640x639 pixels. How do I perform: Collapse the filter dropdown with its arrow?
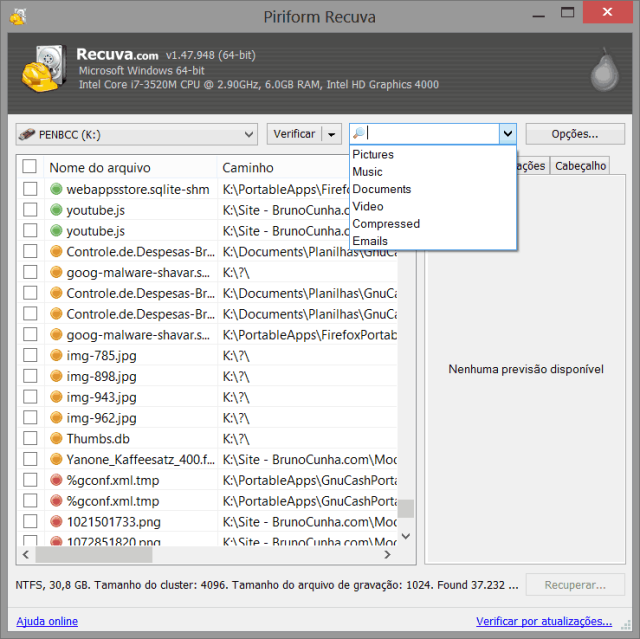pyautogui.click(x=508, y=133)
